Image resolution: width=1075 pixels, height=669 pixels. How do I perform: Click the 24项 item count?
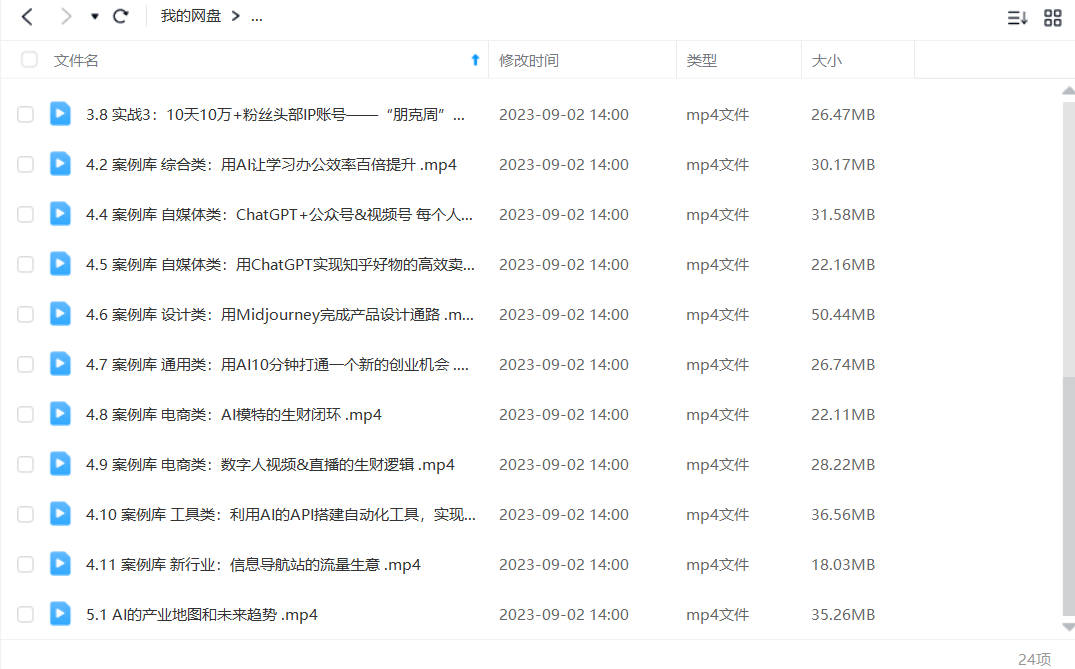1034,659
